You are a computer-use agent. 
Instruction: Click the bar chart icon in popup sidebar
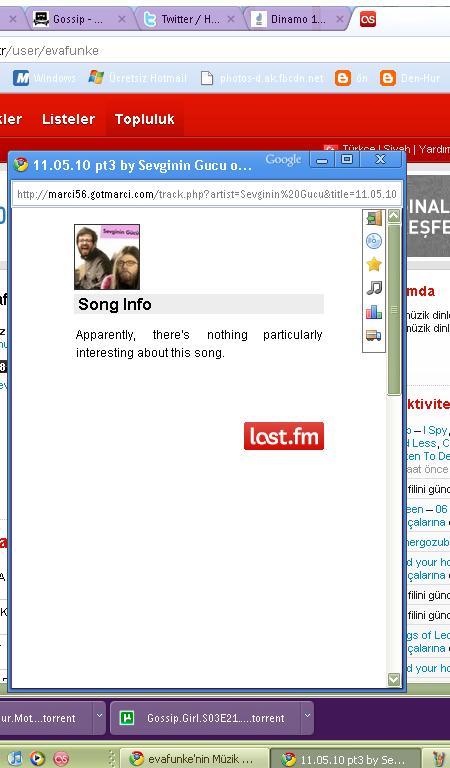point(374,312)
